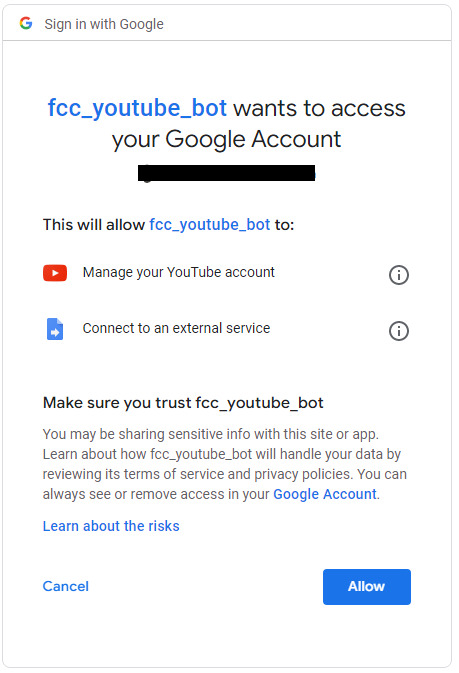459x673 pixels.
Task: Click the blacked-out account email bar
Action: click(x=227, y=173)
